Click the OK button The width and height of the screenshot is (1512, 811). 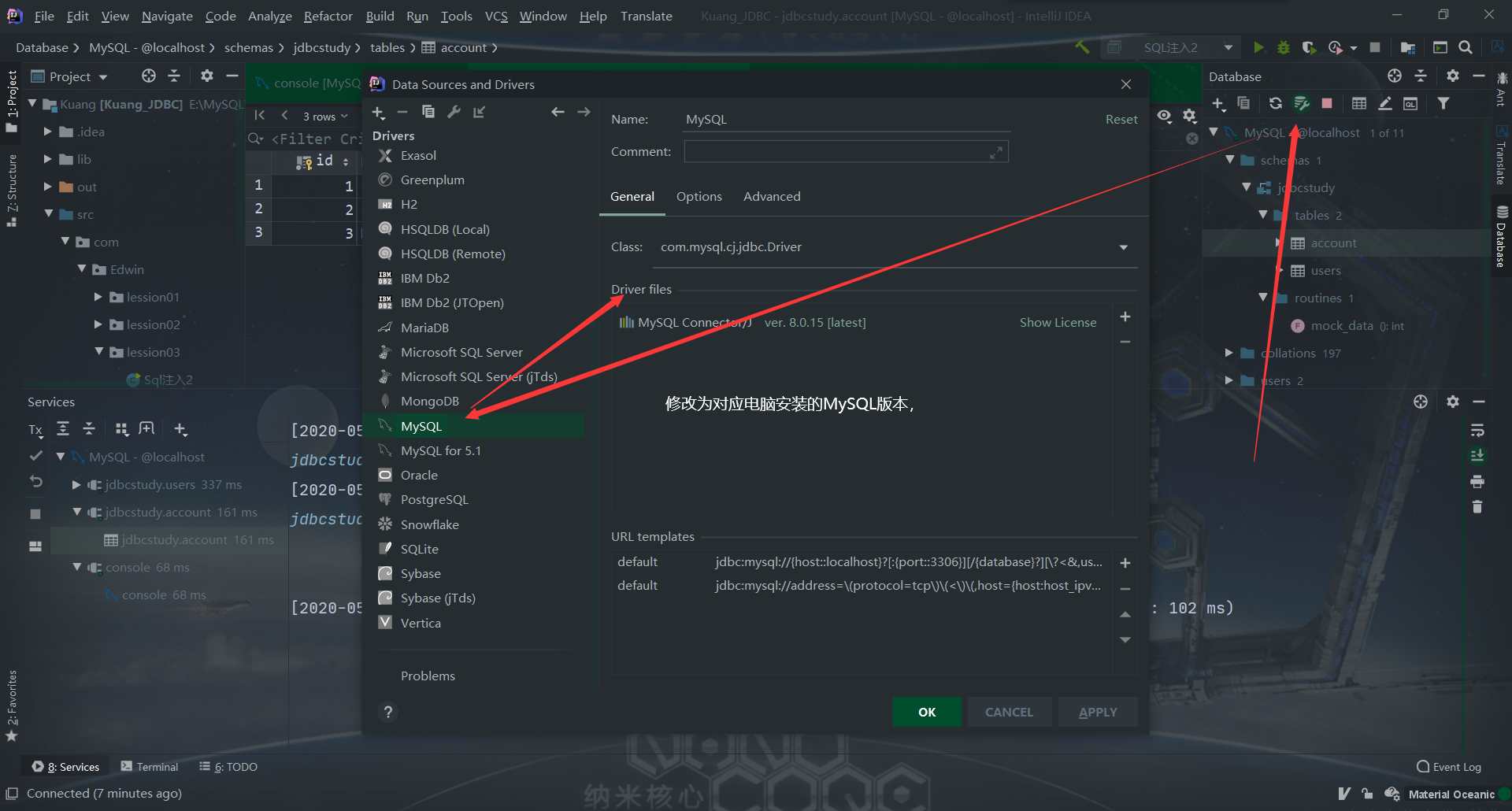(x=927, y=712)
